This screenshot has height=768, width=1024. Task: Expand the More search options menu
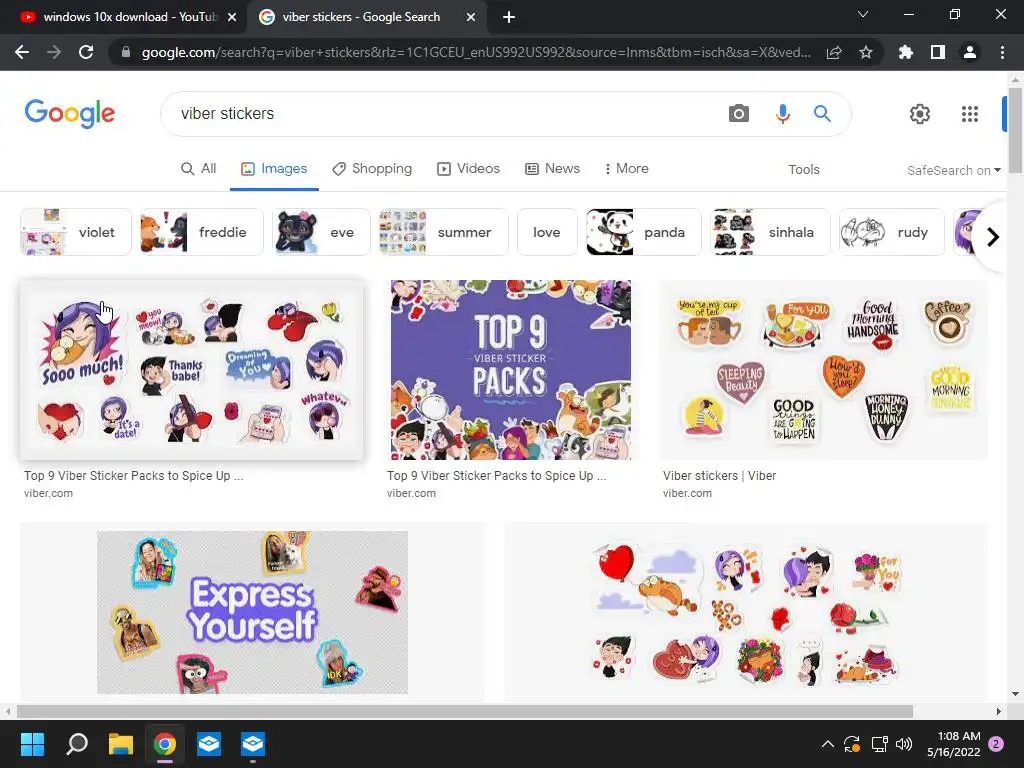tap(626, 168)
